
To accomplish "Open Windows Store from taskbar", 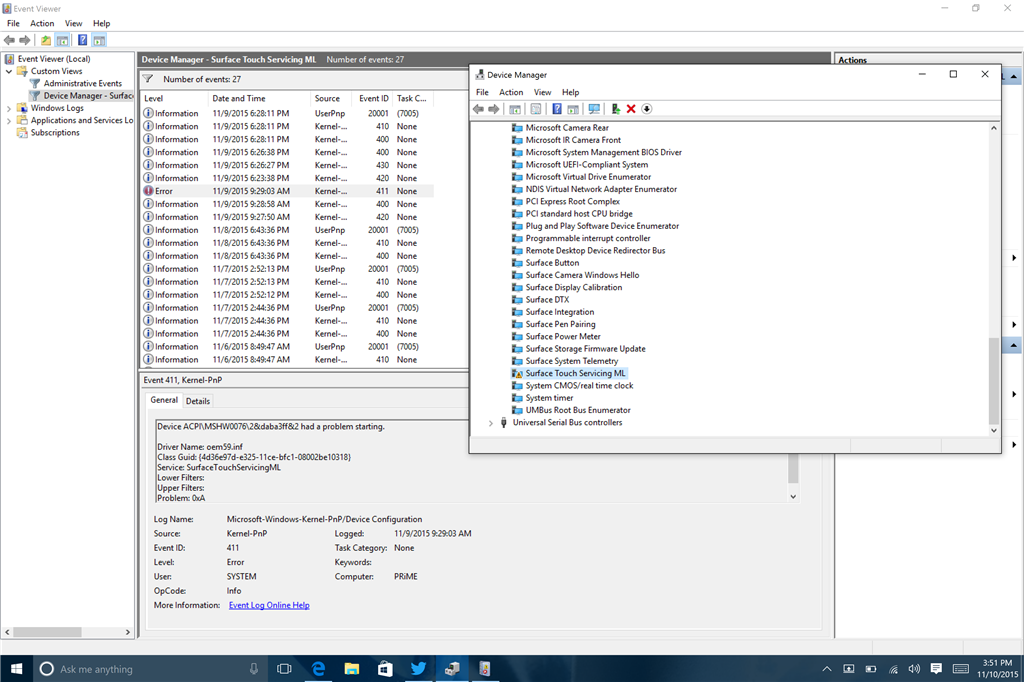I will pyautogui.click(x=385, y=669).
